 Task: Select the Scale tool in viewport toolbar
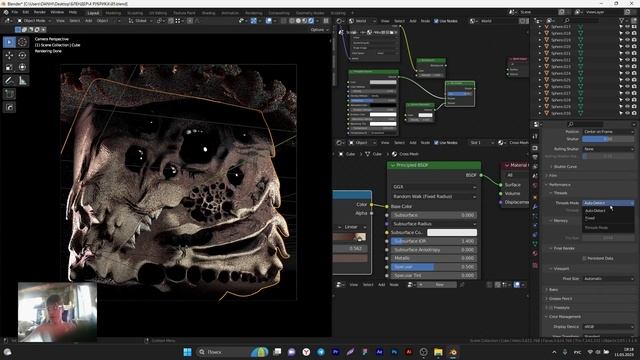tap(9, 67)
